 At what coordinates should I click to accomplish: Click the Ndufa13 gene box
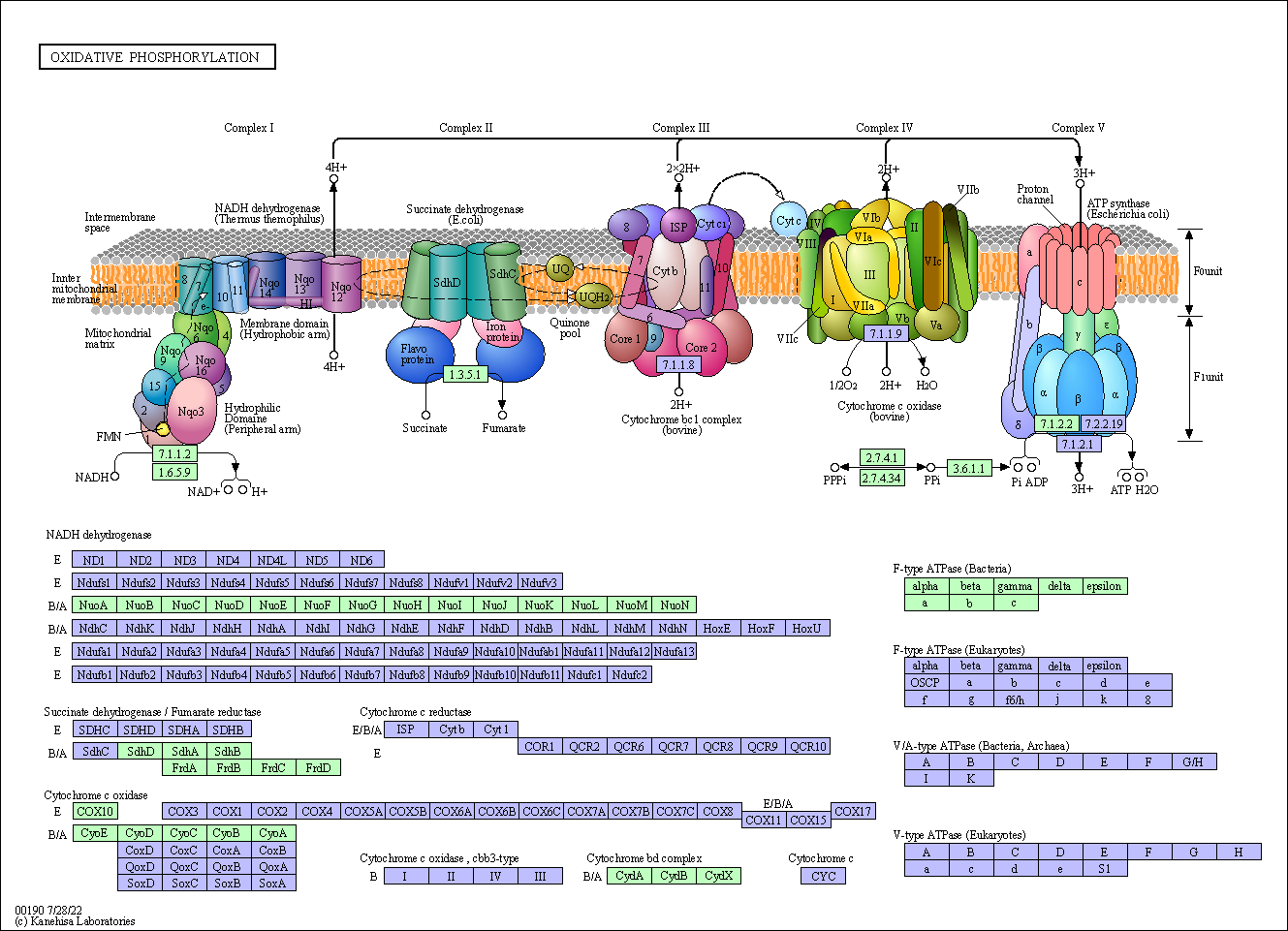[x=675, y=651]
